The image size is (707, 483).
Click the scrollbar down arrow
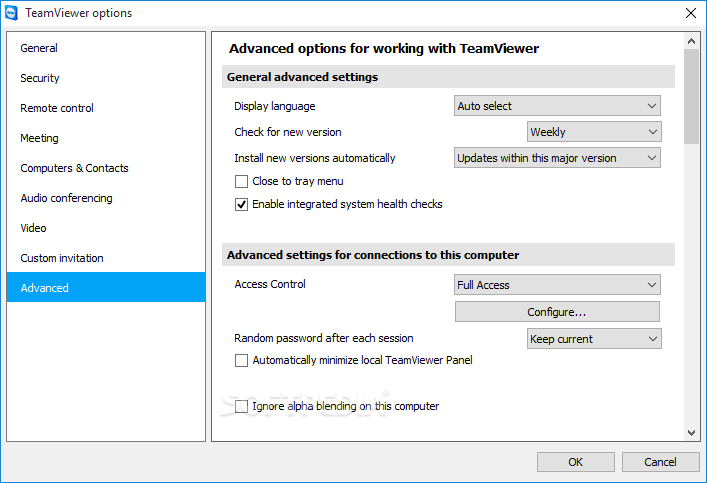click(691, 432)
